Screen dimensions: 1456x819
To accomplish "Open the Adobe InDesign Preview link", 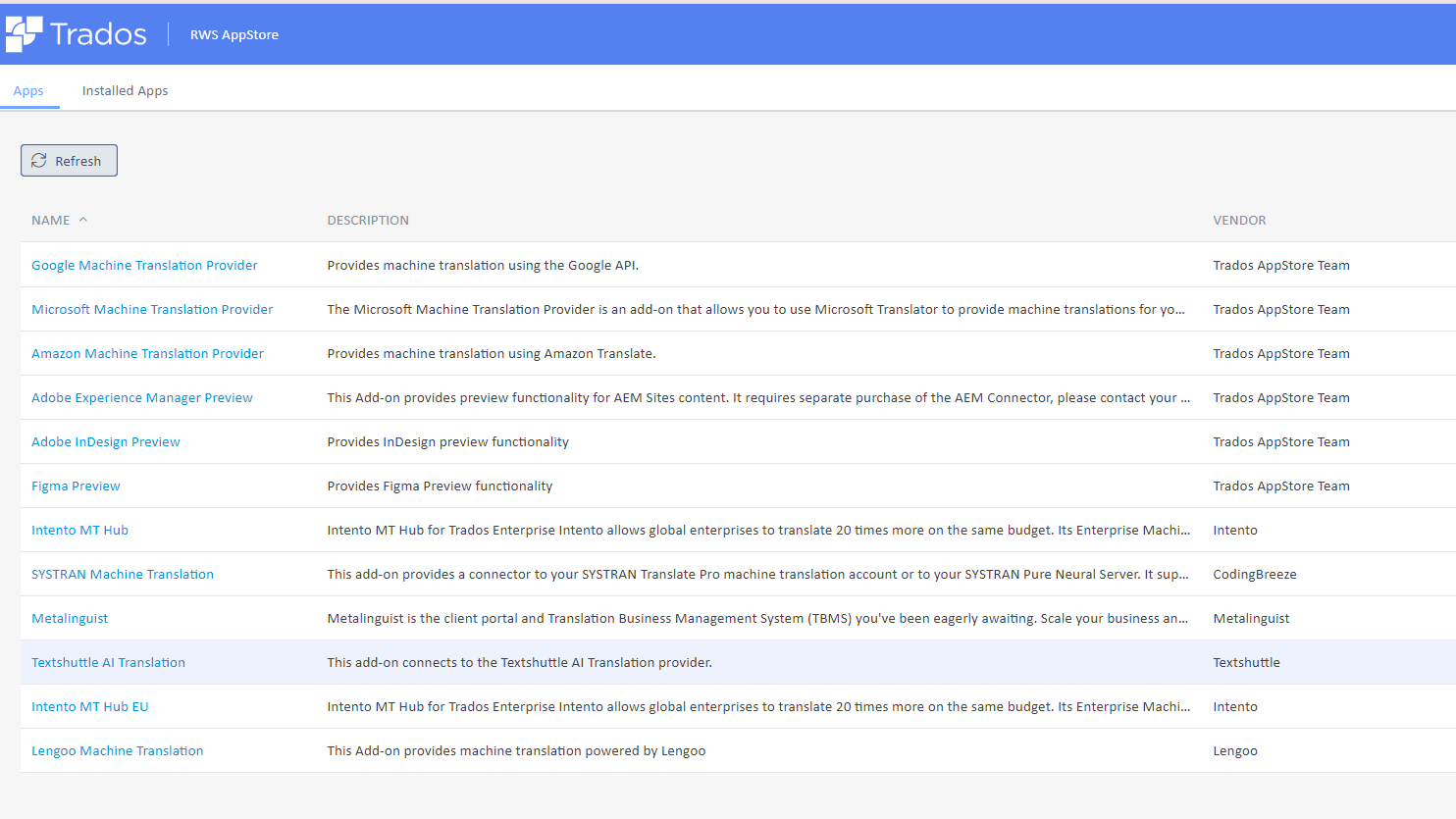I will (x=106, y=442).
